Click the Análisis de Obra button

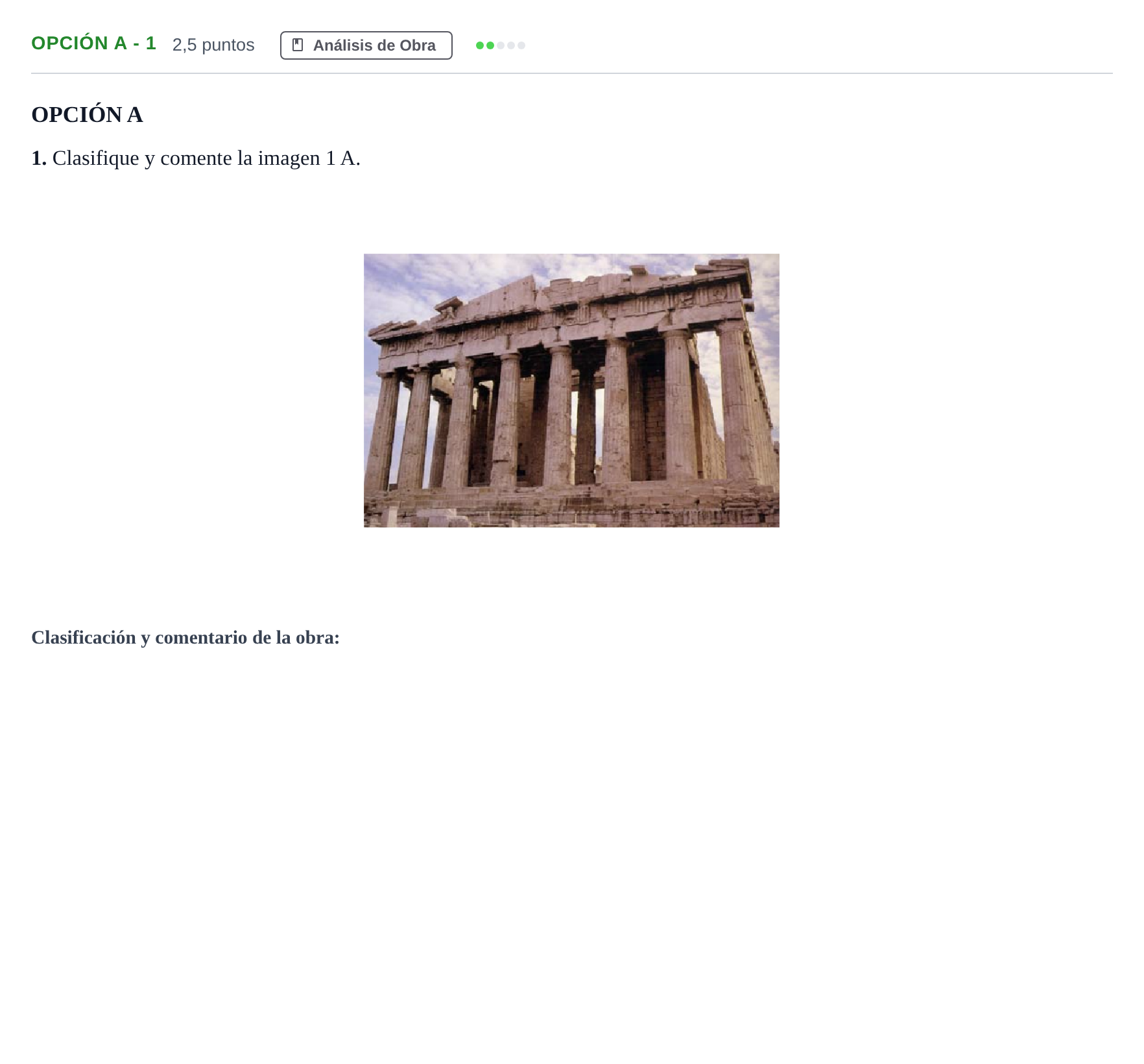366,45
